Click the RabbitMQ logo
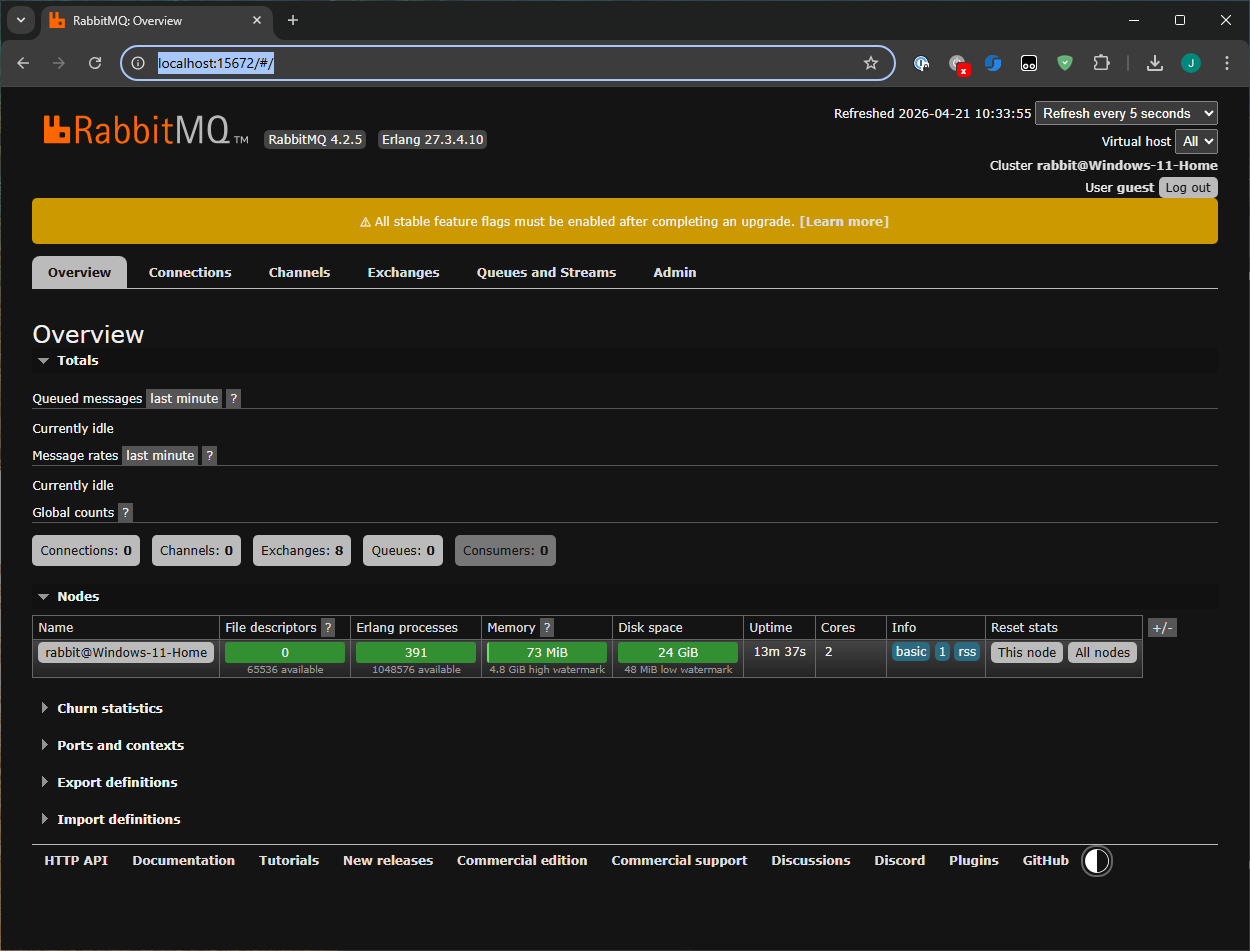1250x951 pixels. (146, 131)
